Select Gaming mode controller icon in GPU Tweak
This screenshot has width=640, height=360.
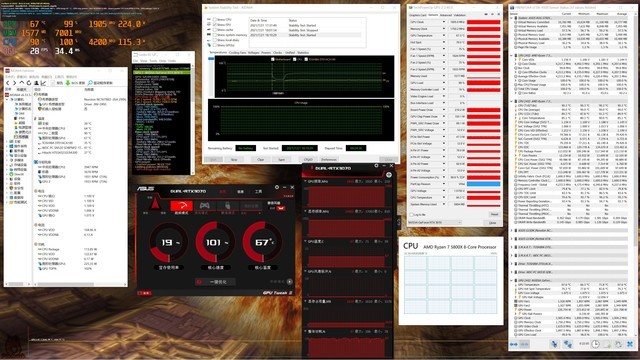pyautogui.click(x=204, y=205)
